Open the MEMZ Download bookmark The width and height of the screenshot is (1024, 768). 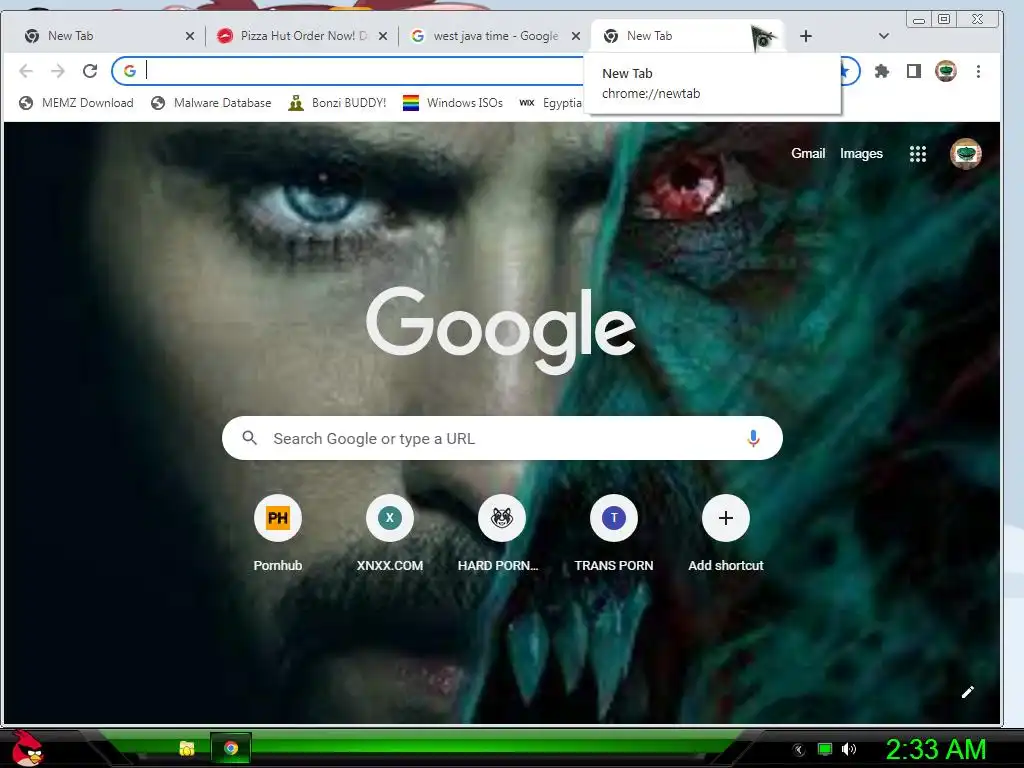(76, 103)
